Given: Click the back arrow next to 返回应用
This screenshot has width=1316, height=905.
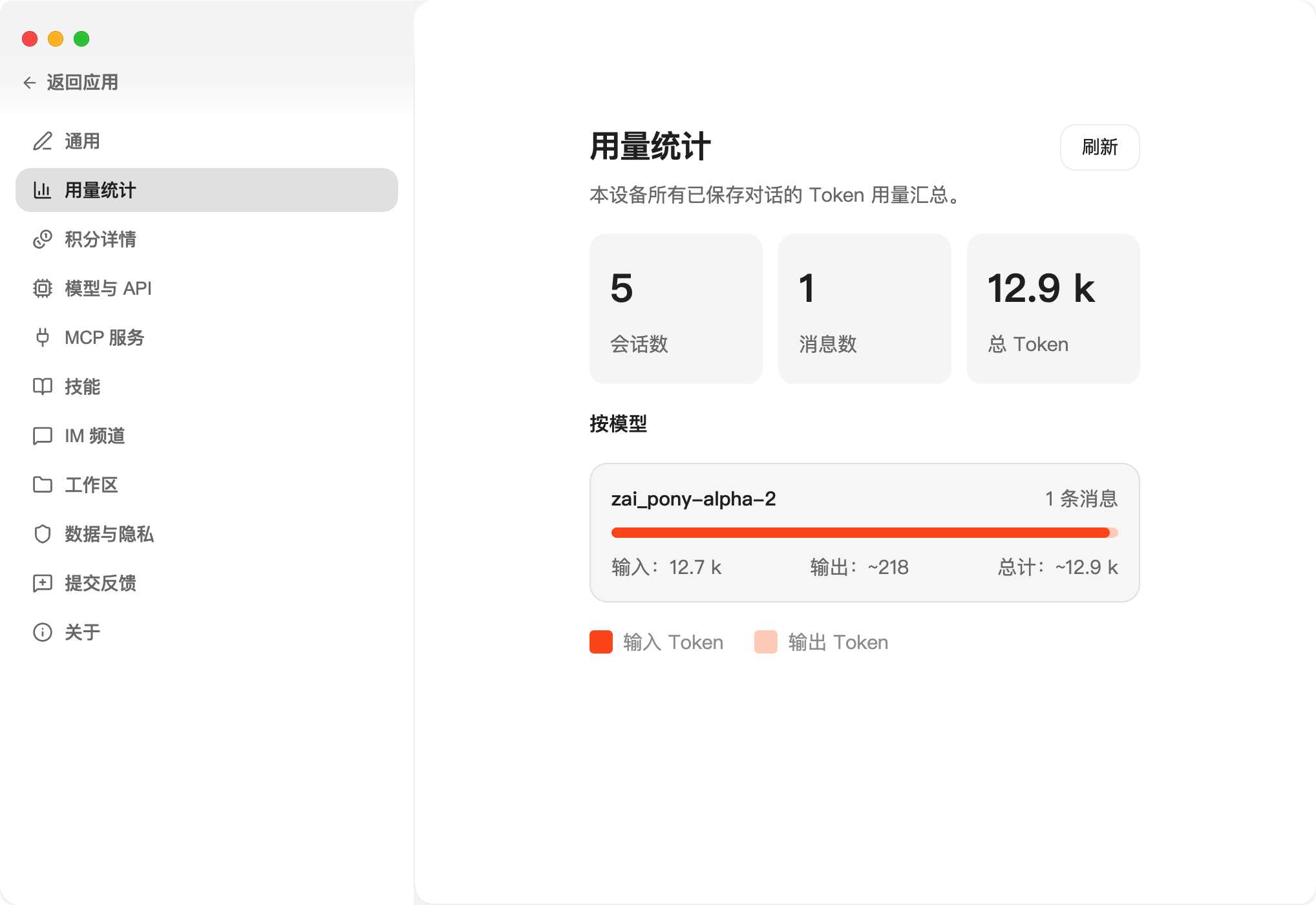Looking at the screenshot, I should [30, 83].
